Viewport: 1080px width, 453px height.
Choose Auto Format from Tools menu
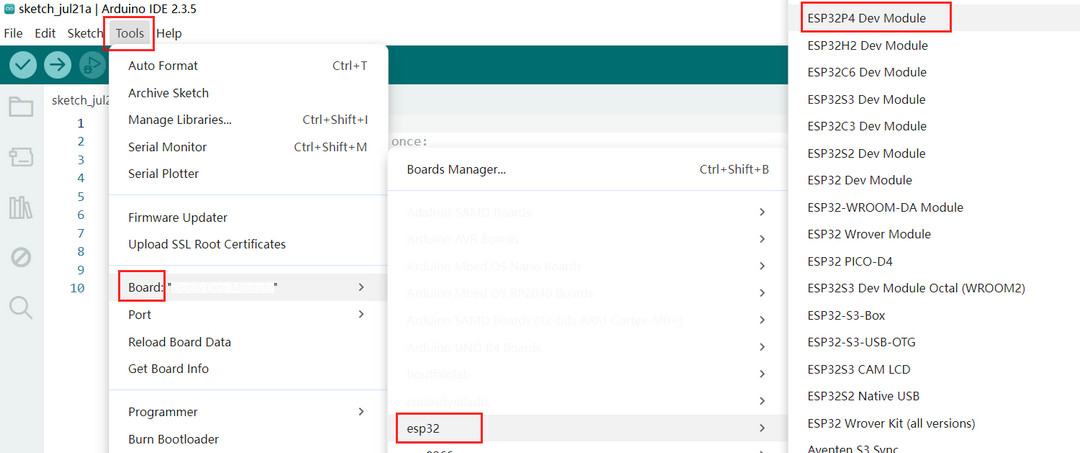click(248, 65)
